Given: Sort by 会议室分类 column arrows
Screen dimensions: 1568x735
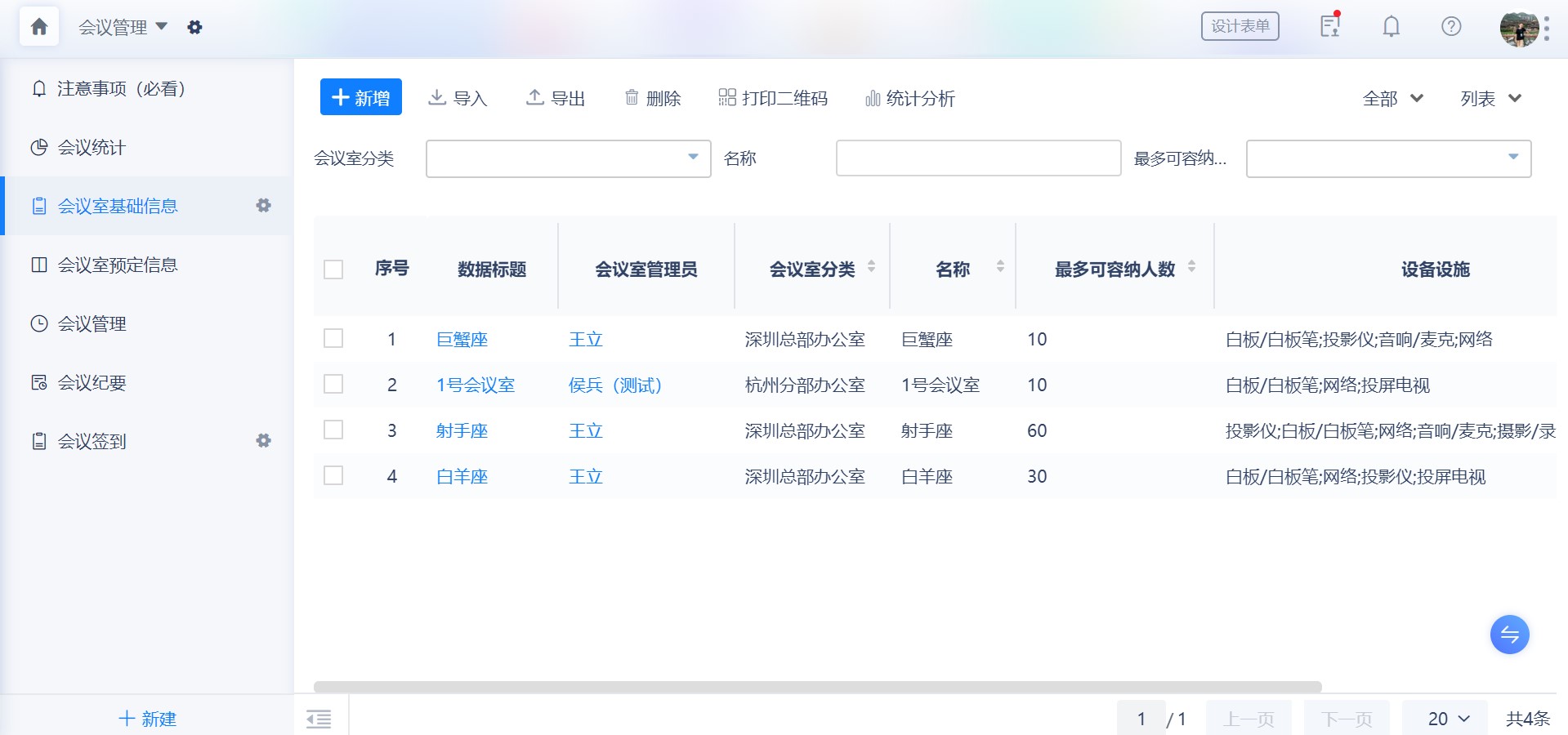Looking at the screenshot, I should pyautogui.click(x=872, y=266).
